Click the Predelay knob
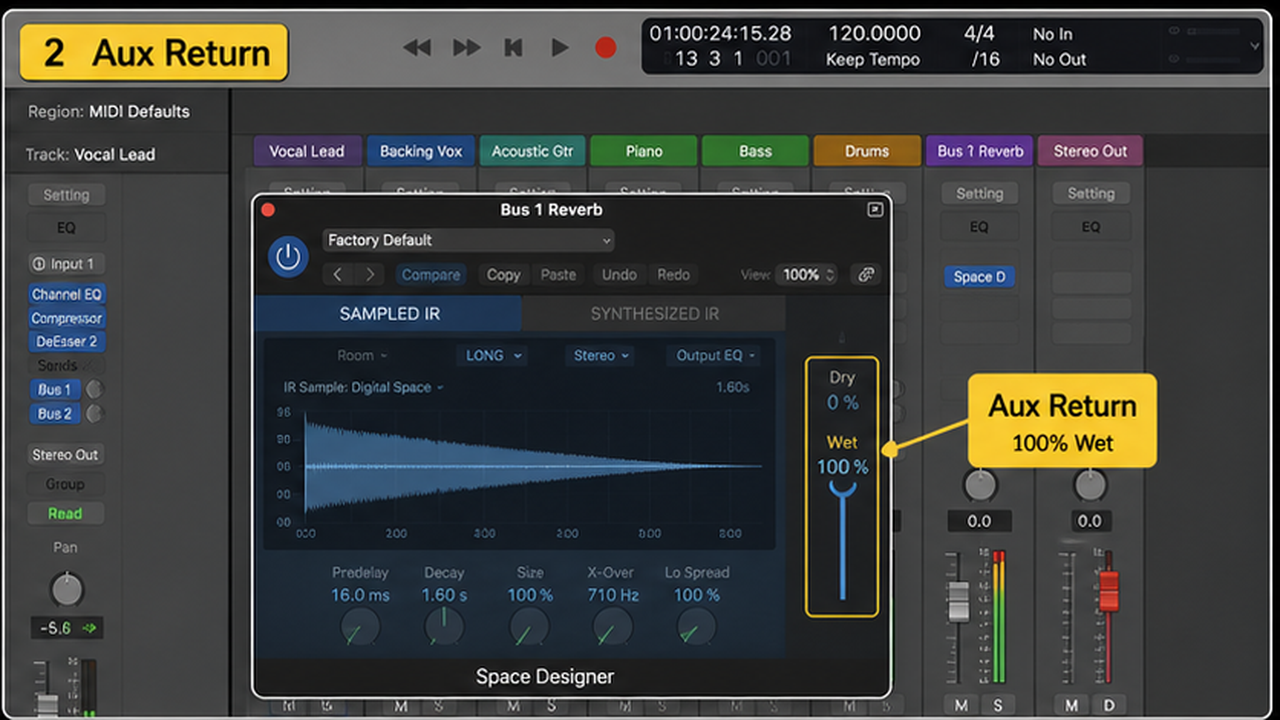The width and height of the screenshot is (1280, 720). pos(360,628)
